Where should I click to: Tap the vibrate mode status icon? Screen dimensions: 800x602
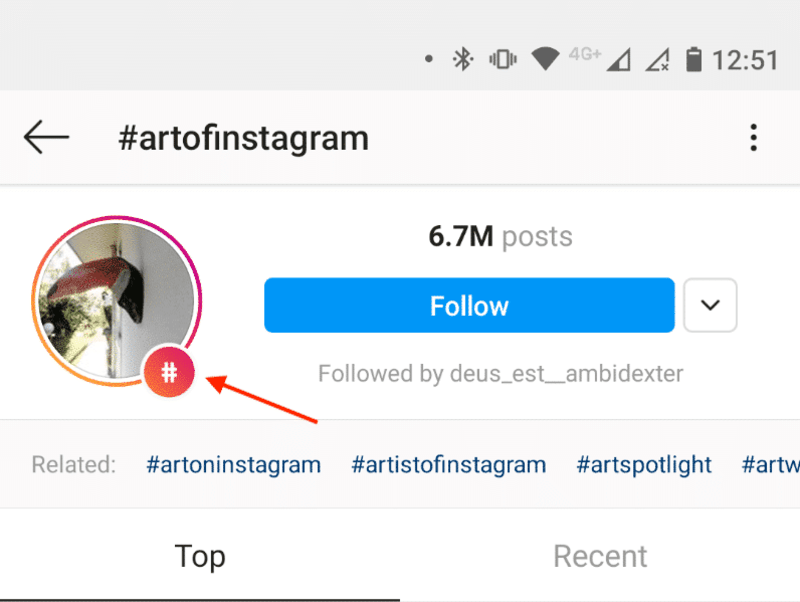pos(501,60)
